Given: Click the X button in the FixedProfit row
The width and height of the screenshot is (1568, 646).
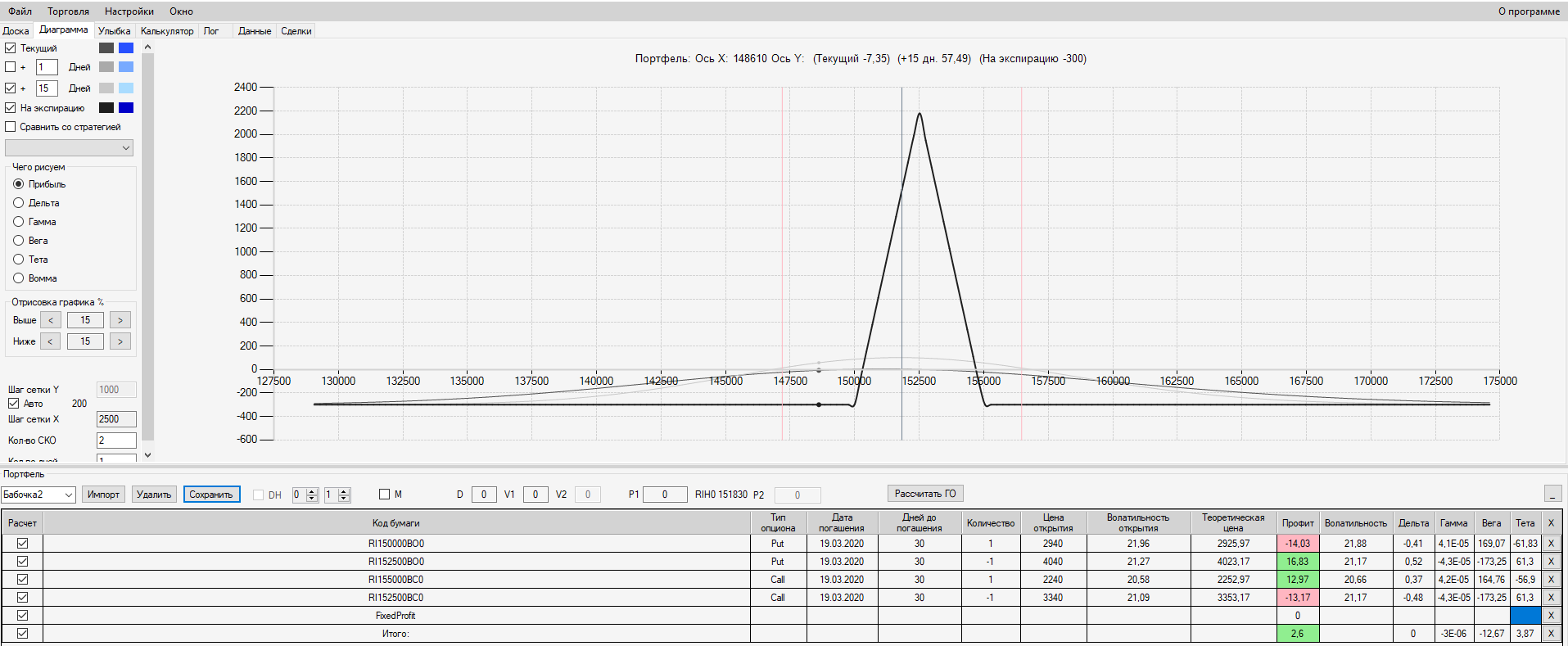Looking at the screenshot, I should 1550,616.
